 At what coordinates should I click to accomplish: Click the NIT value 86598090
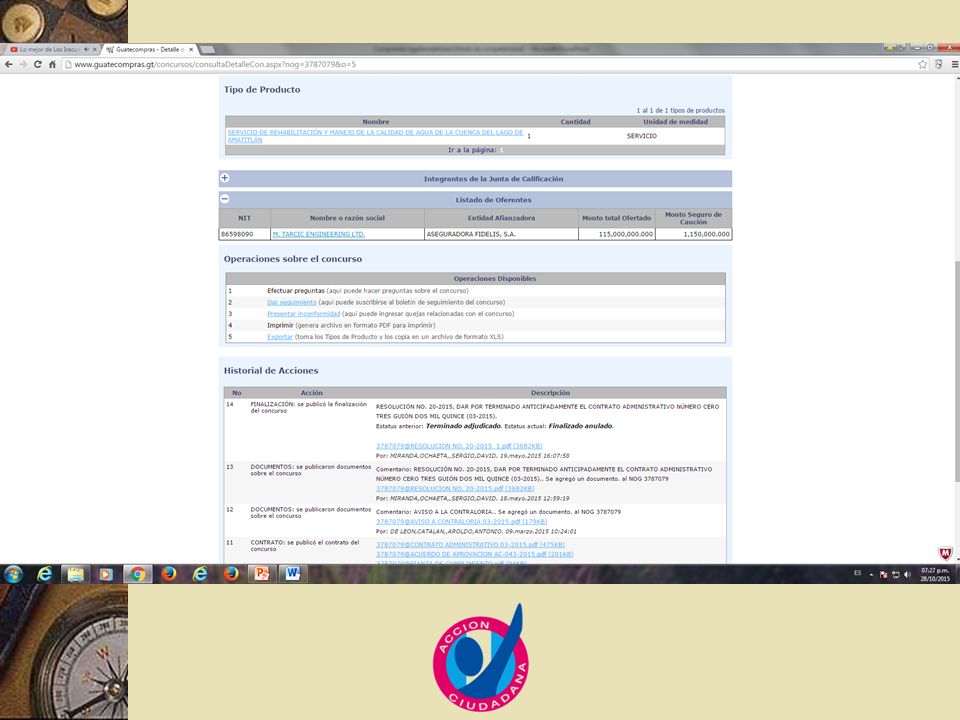[x=237, y=234]
